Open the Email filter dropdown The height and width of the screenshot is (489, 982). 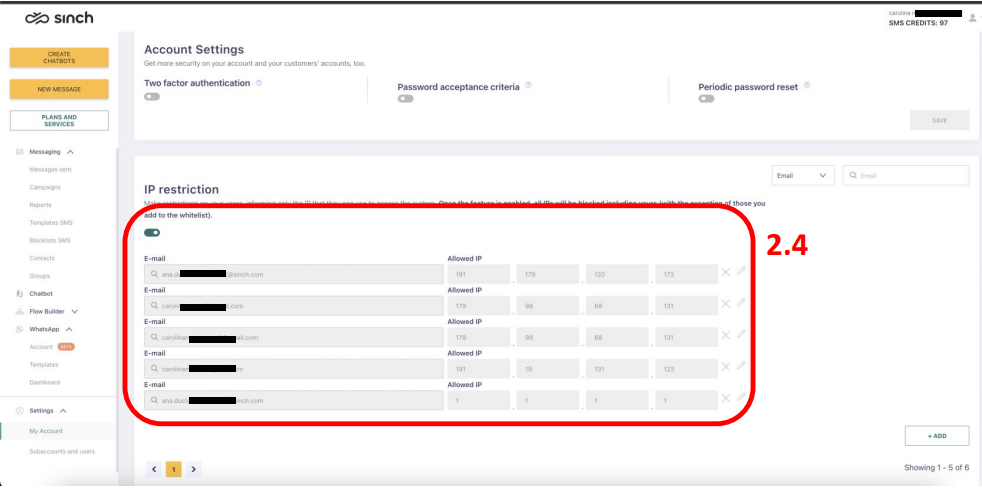click(x=803, y=175)
